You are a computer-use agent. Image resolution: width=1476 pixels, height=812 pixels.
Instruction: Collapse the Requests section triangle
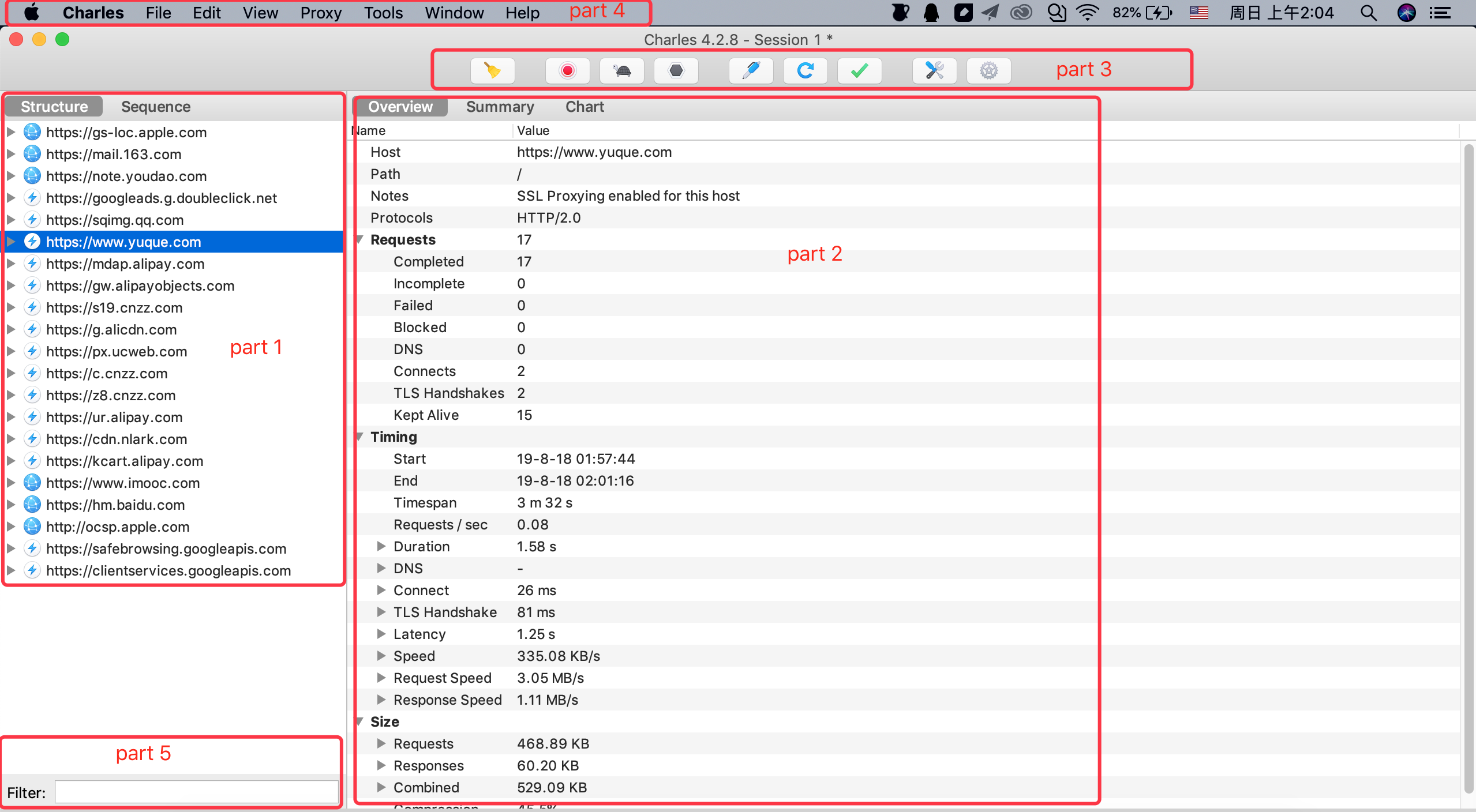tap(360, 239)
